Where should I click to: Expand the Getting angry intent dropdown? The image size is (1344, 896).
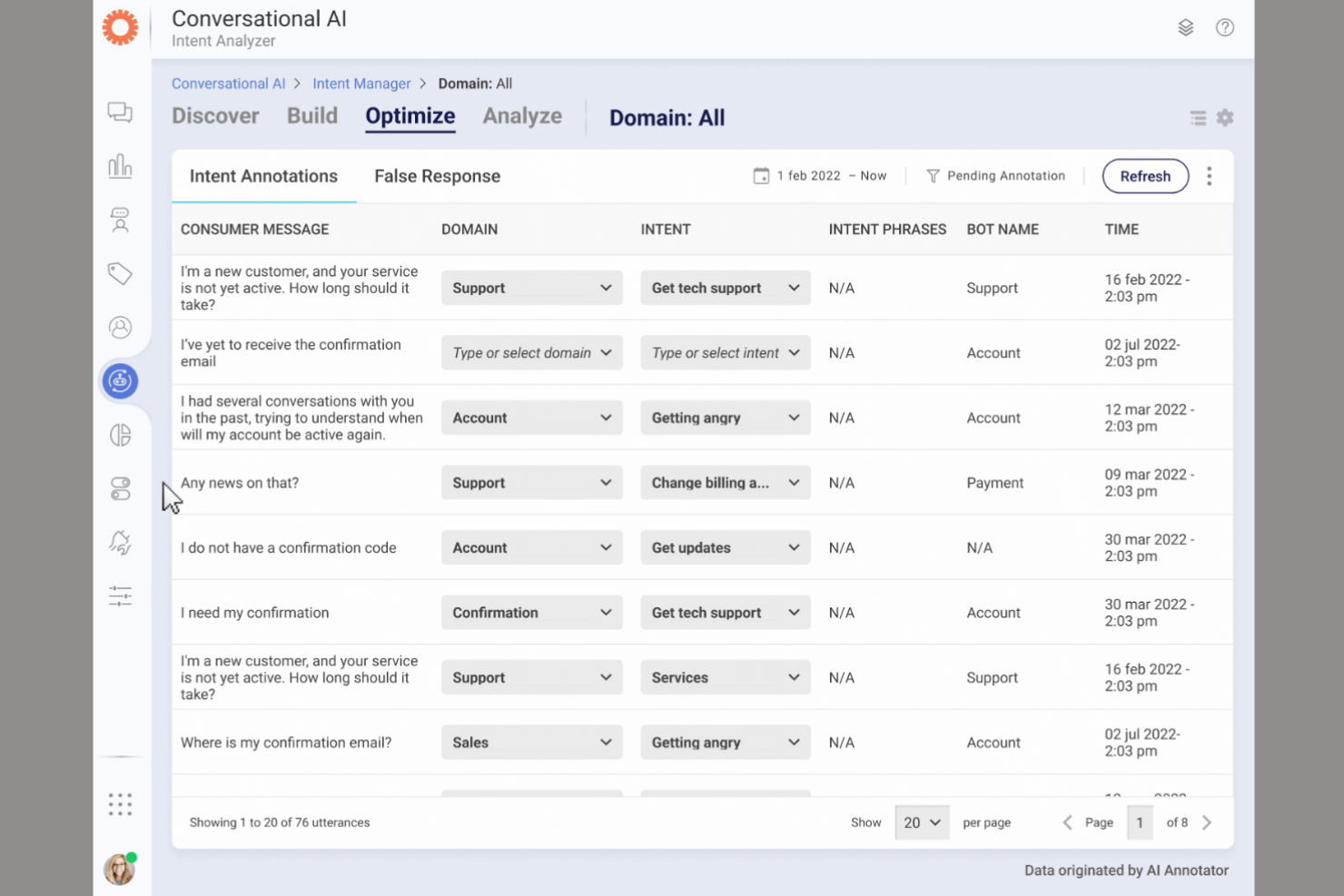(725, 418)
